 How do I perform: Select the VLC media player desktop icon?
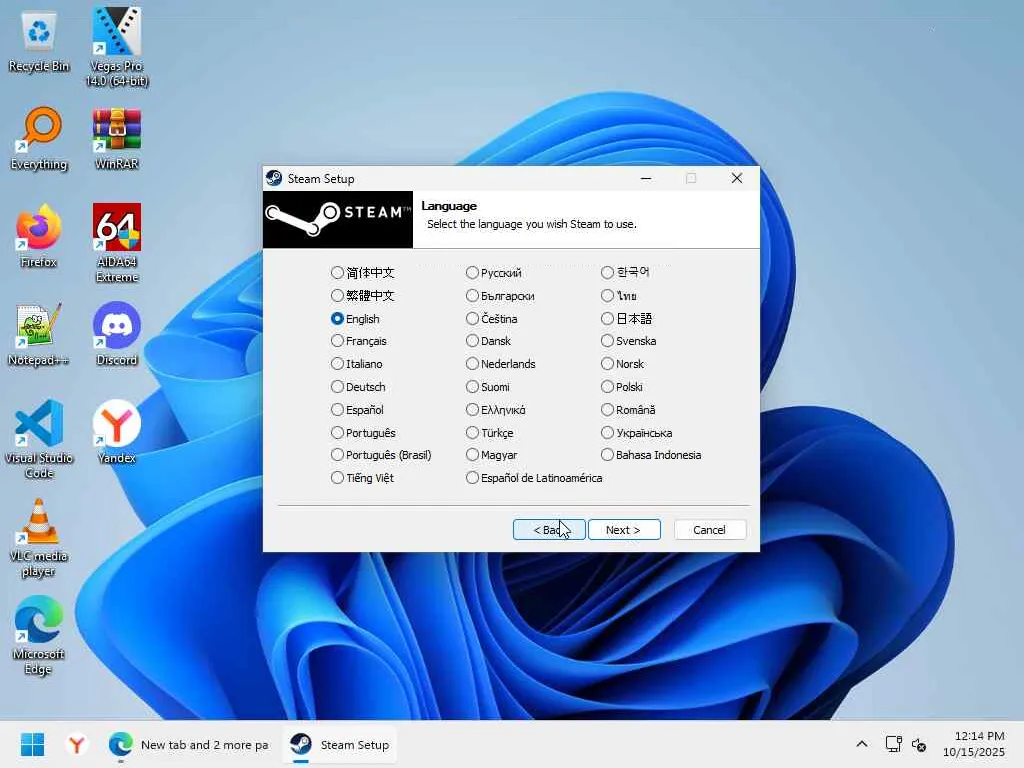pyautogui.click(x=39, y=537)
